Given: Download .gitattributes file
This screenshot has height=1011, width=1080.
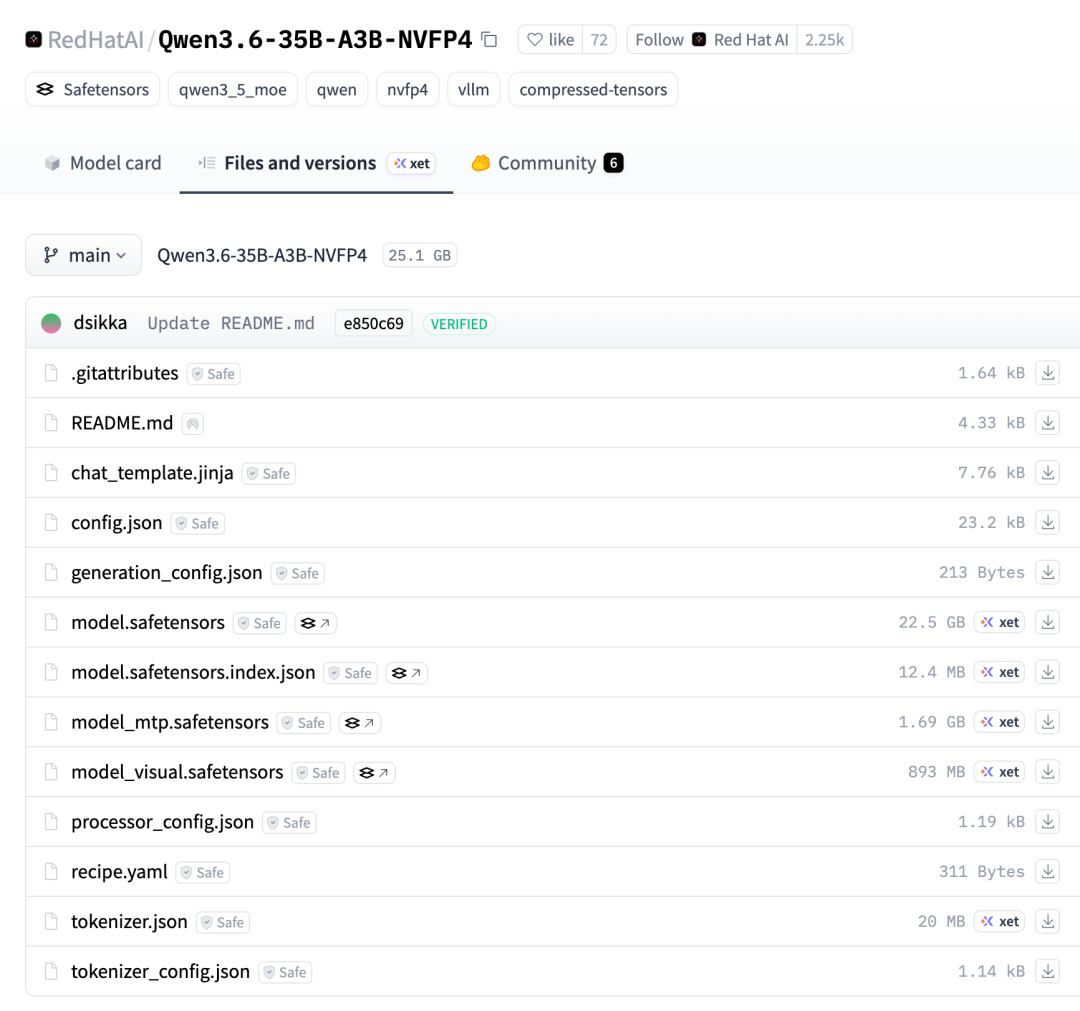Looking at the screenshot, I should pyautogui.click(x=1048, y=373).
